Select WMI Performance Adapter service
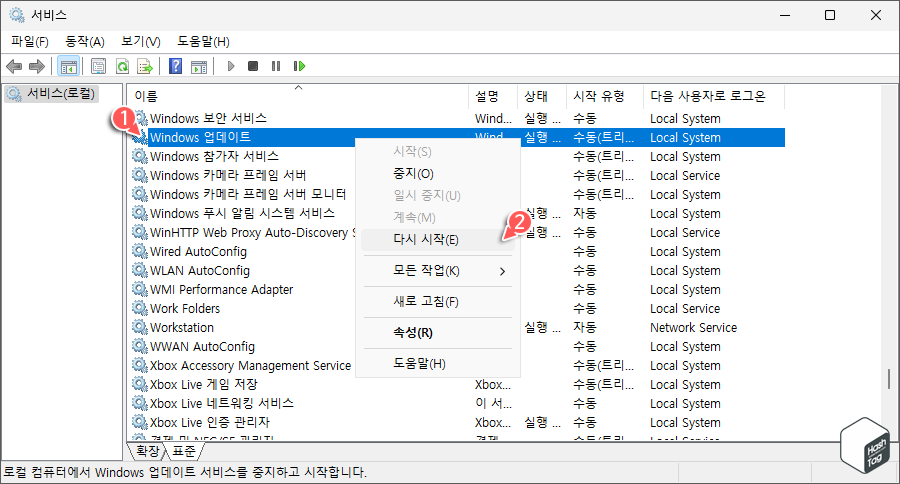Image resolution: width=900 pixels, height=484 pixels. tap(457, 289)
